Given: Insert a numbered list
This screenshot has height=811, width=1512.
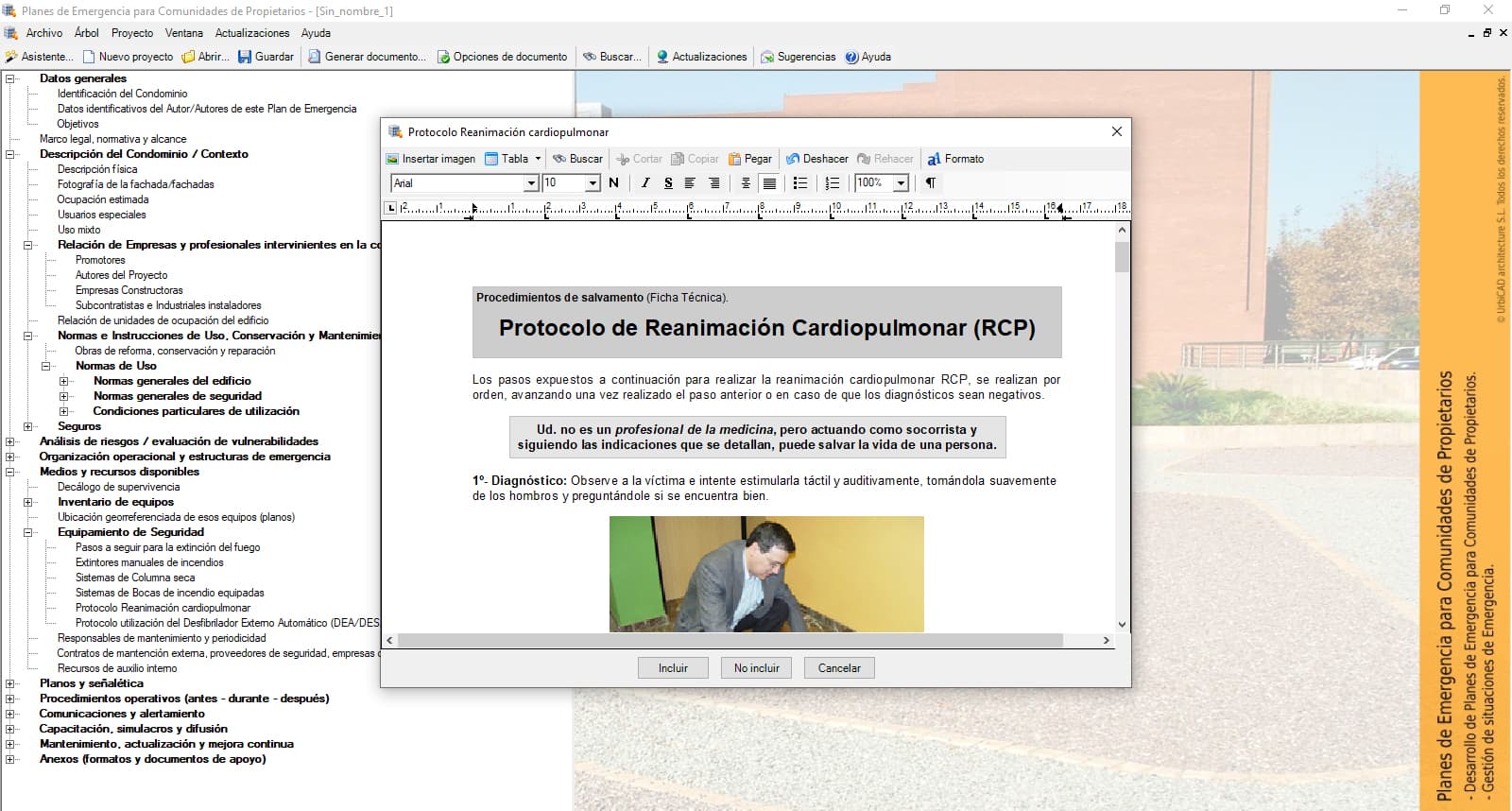Looking at the screenshot, I should coord(832,182).
